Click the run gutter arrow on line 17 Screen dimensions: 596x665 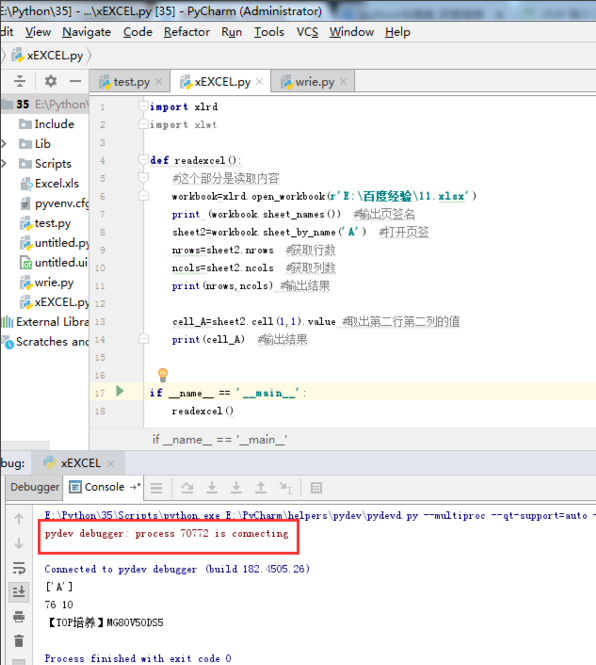[x=120, y=391]
